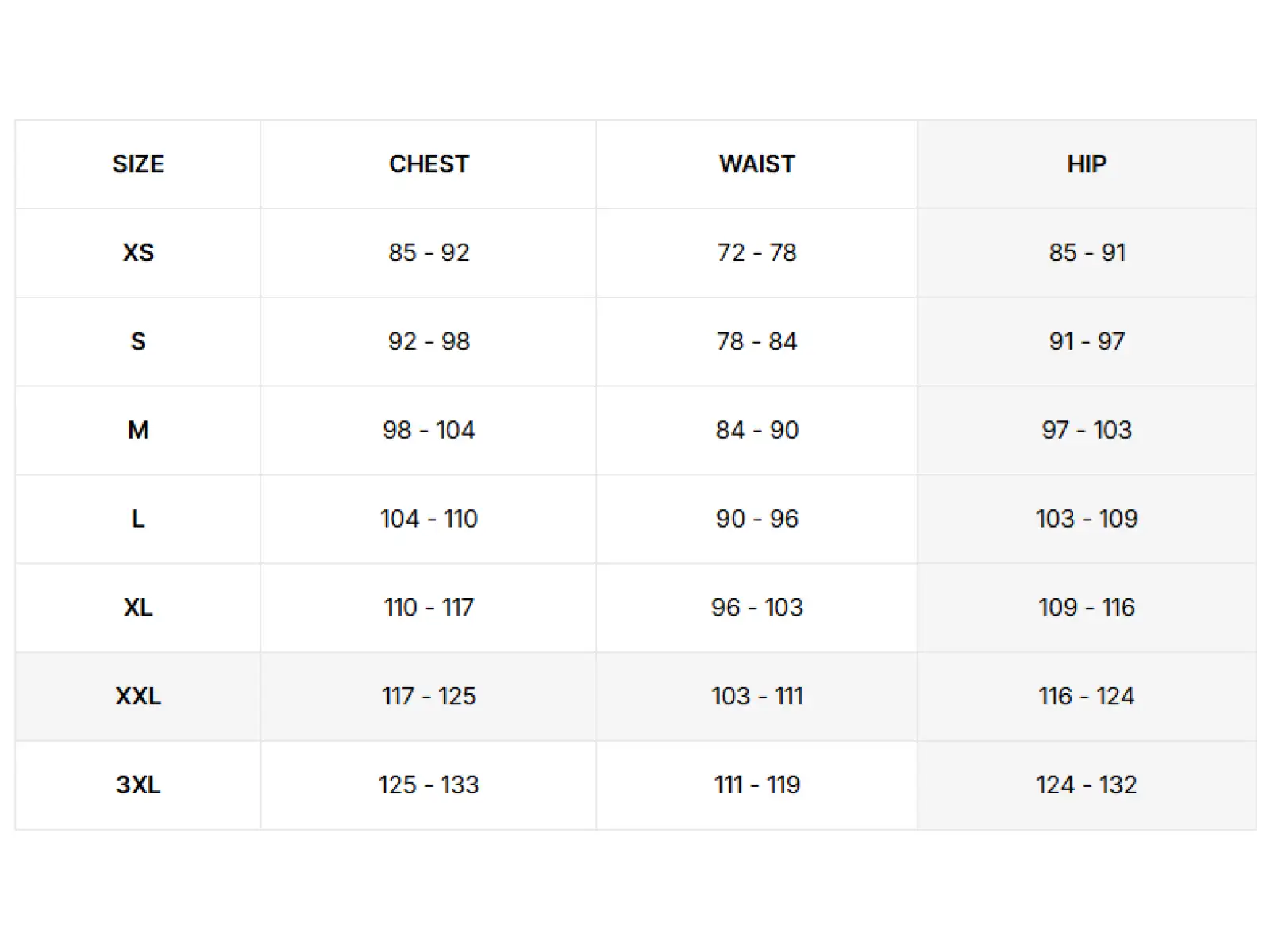Choose the S size row label
Screen dimensions: 1270x952
tap(138, 342)
